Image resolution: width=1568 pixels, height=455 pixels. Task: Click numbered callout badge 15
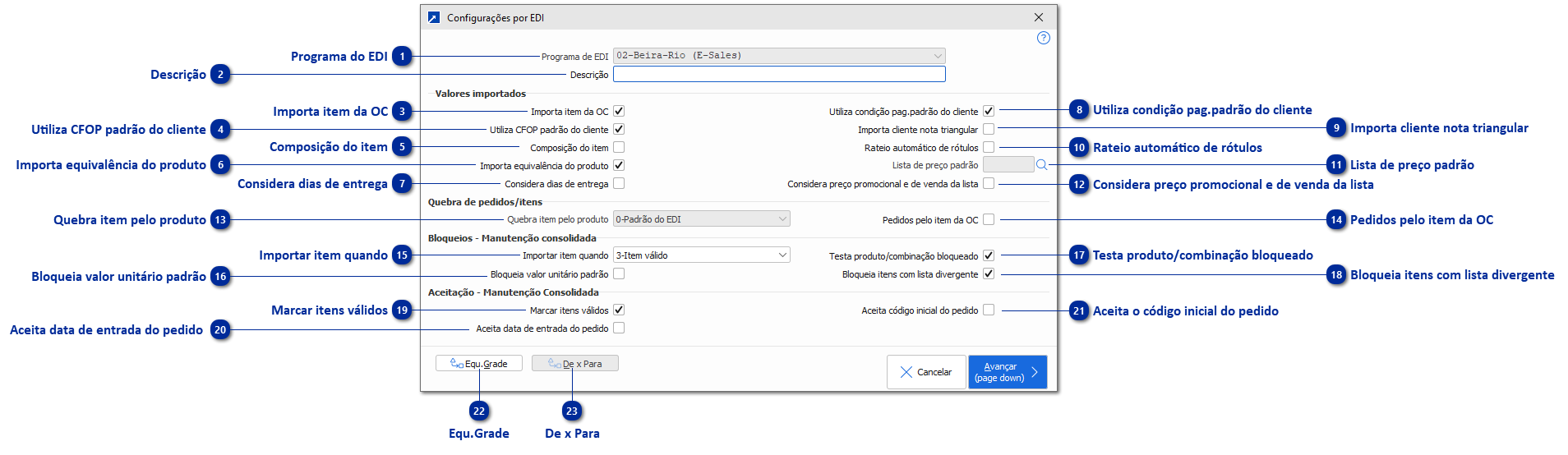tap(402, 255)
